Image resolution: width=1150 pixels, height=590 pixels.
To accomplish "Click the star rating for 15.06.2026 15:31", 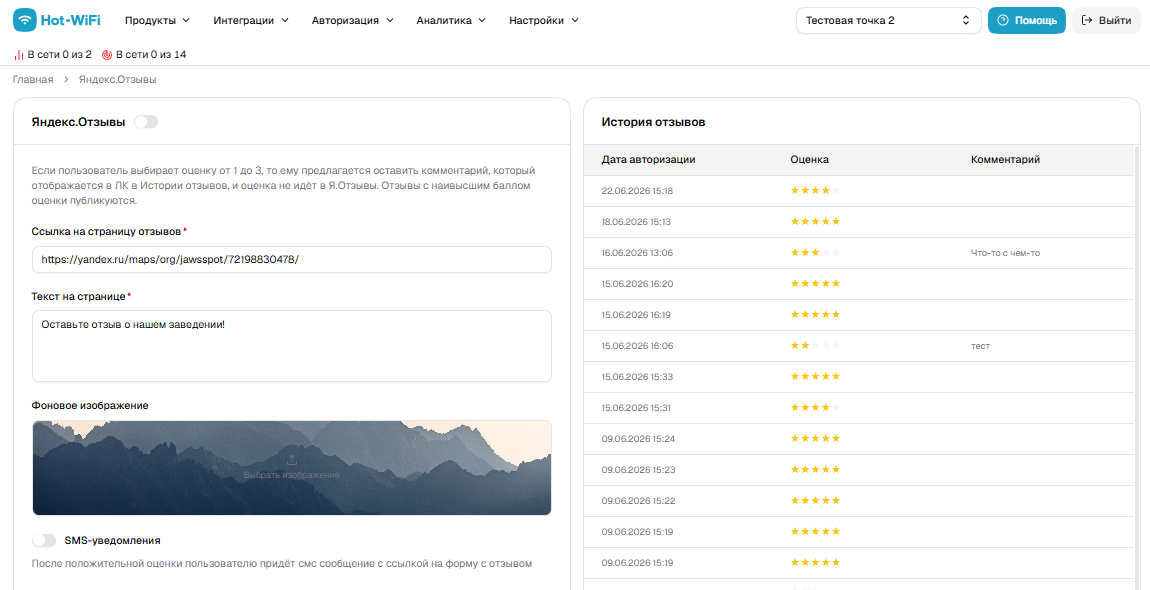I will pos(815,407).
